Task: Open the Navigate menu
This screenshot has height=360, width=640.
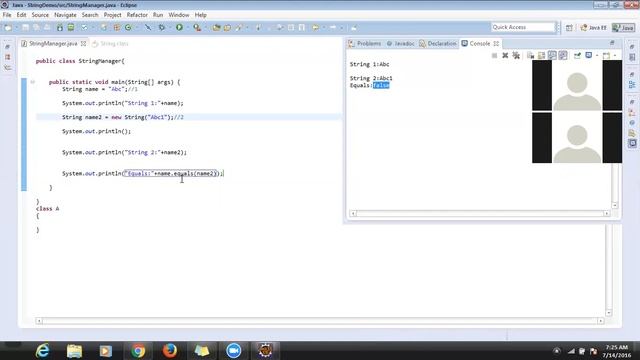Action: 65,15
